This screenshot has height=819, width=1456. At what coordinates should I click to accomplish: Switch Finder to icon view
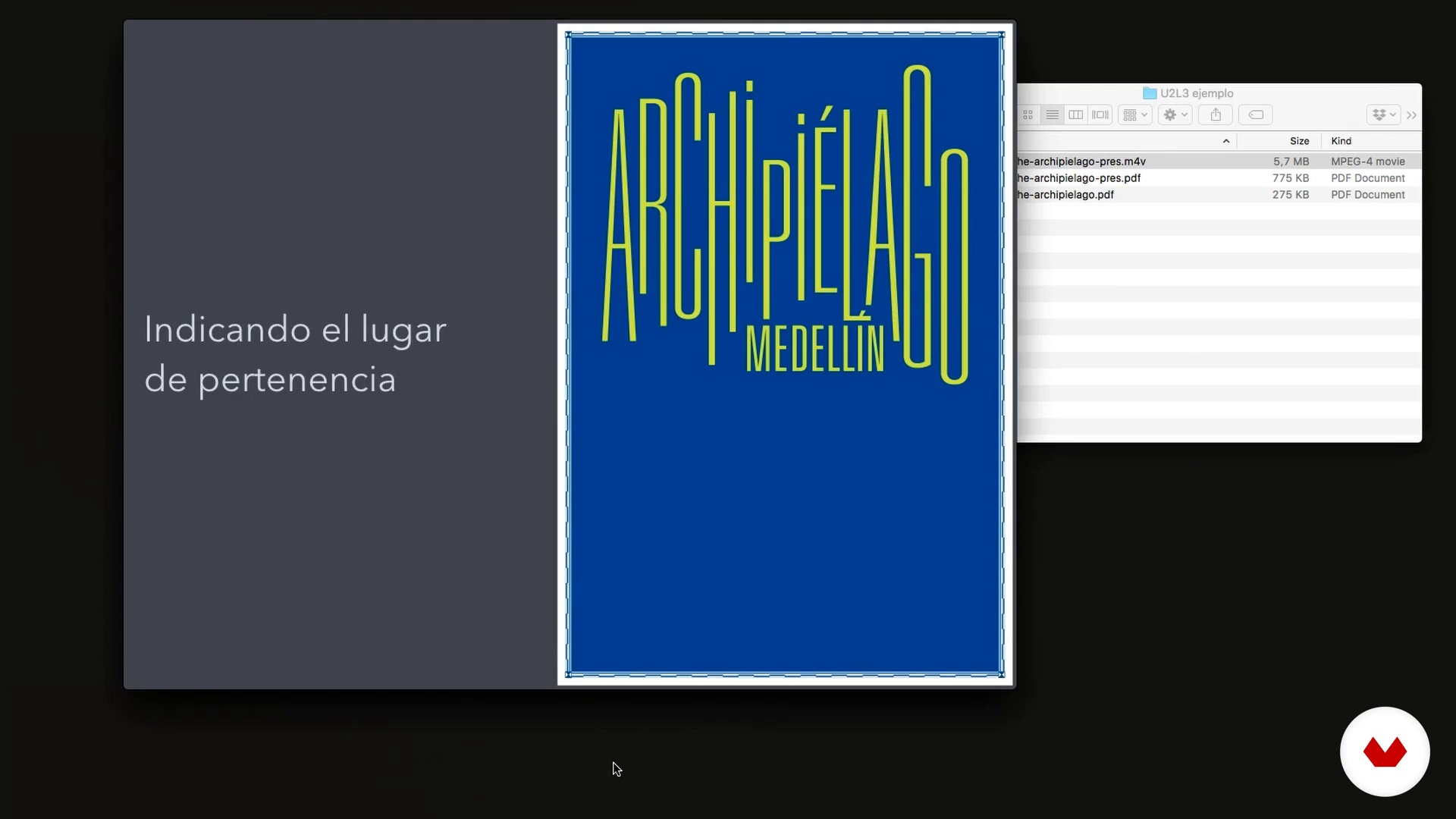pos(1028,115)
